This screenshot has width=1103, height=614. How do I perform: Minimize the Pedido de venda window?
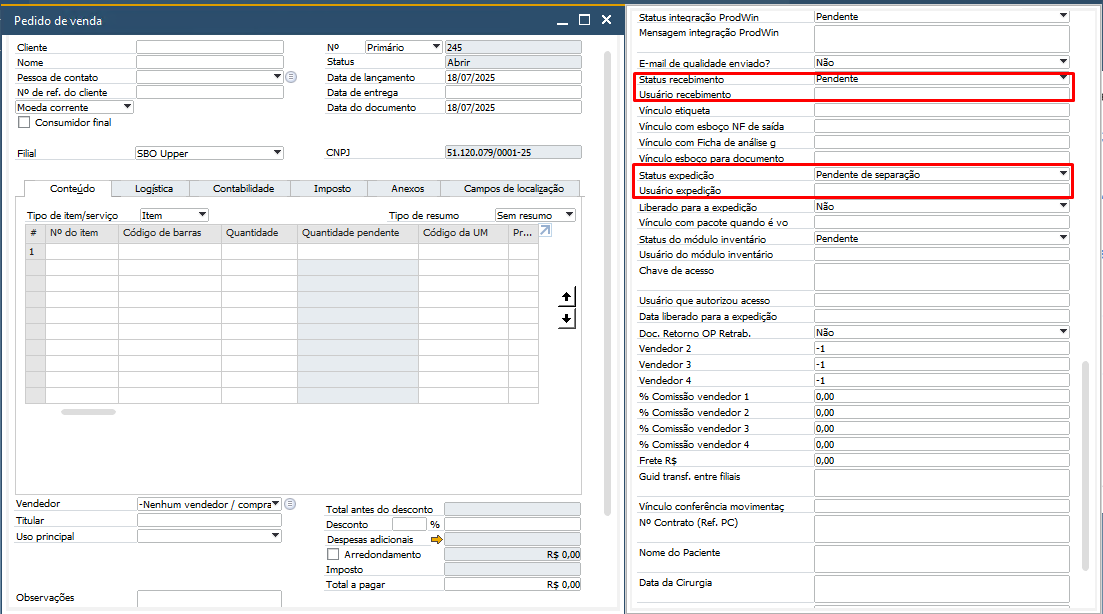[562, 21]
